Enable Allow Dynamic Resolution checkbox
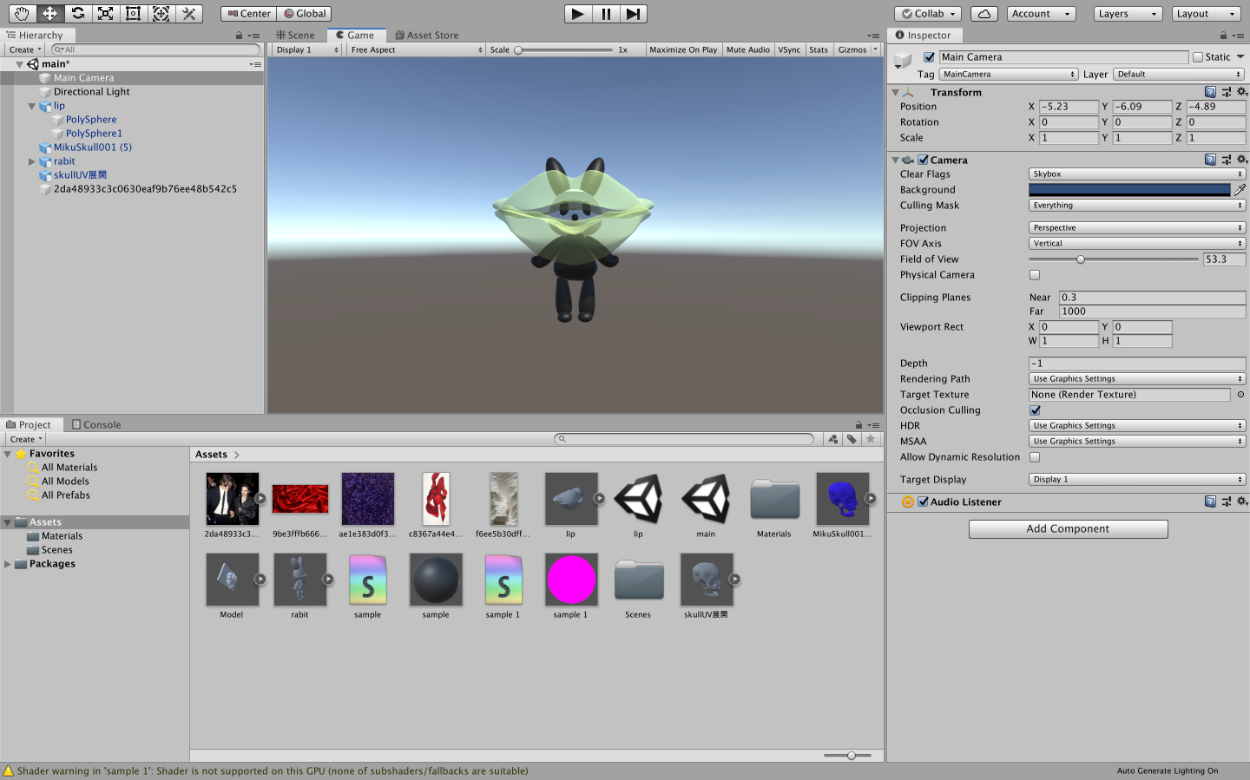 pyautogui.click(x=1035, y=457)
